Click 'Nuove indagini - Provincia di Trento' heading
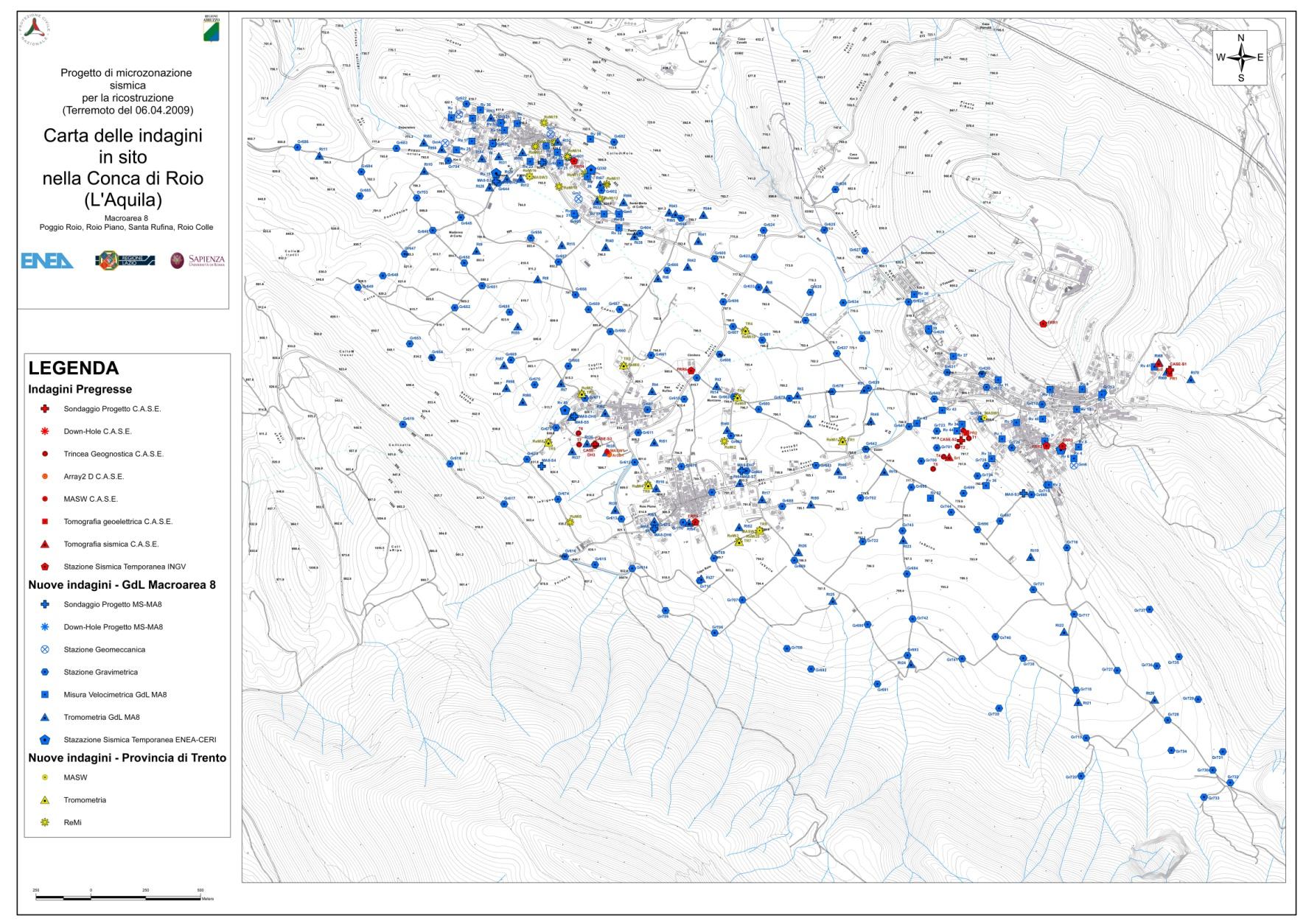The image size is (1306, 924). (128, 757)
